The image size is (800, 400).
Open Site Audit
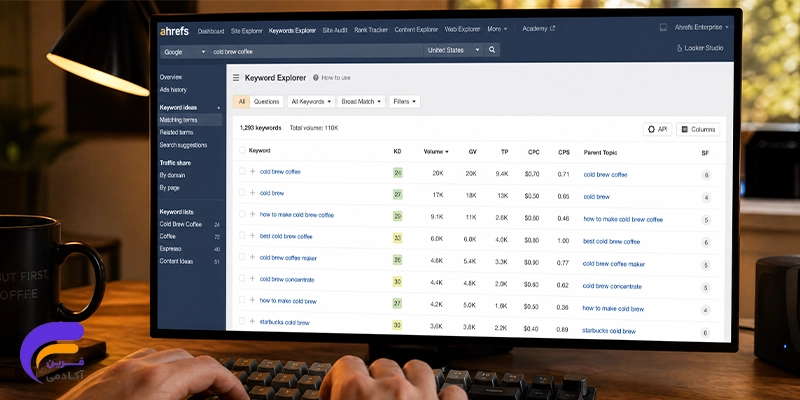(x=335, y=30)
